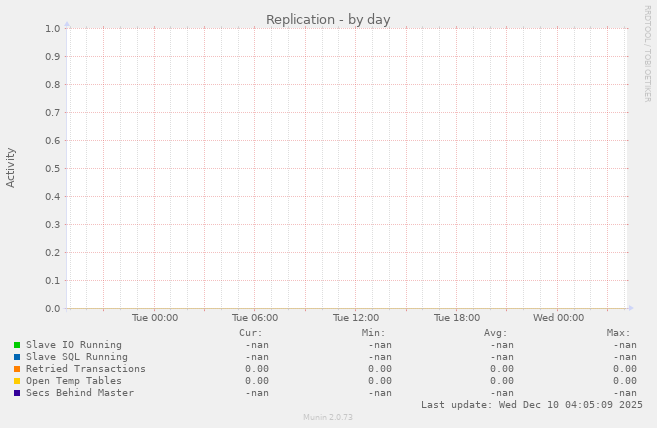
Task: Select the Secs Behind Master legend label
Action: [x=79, y=393]
